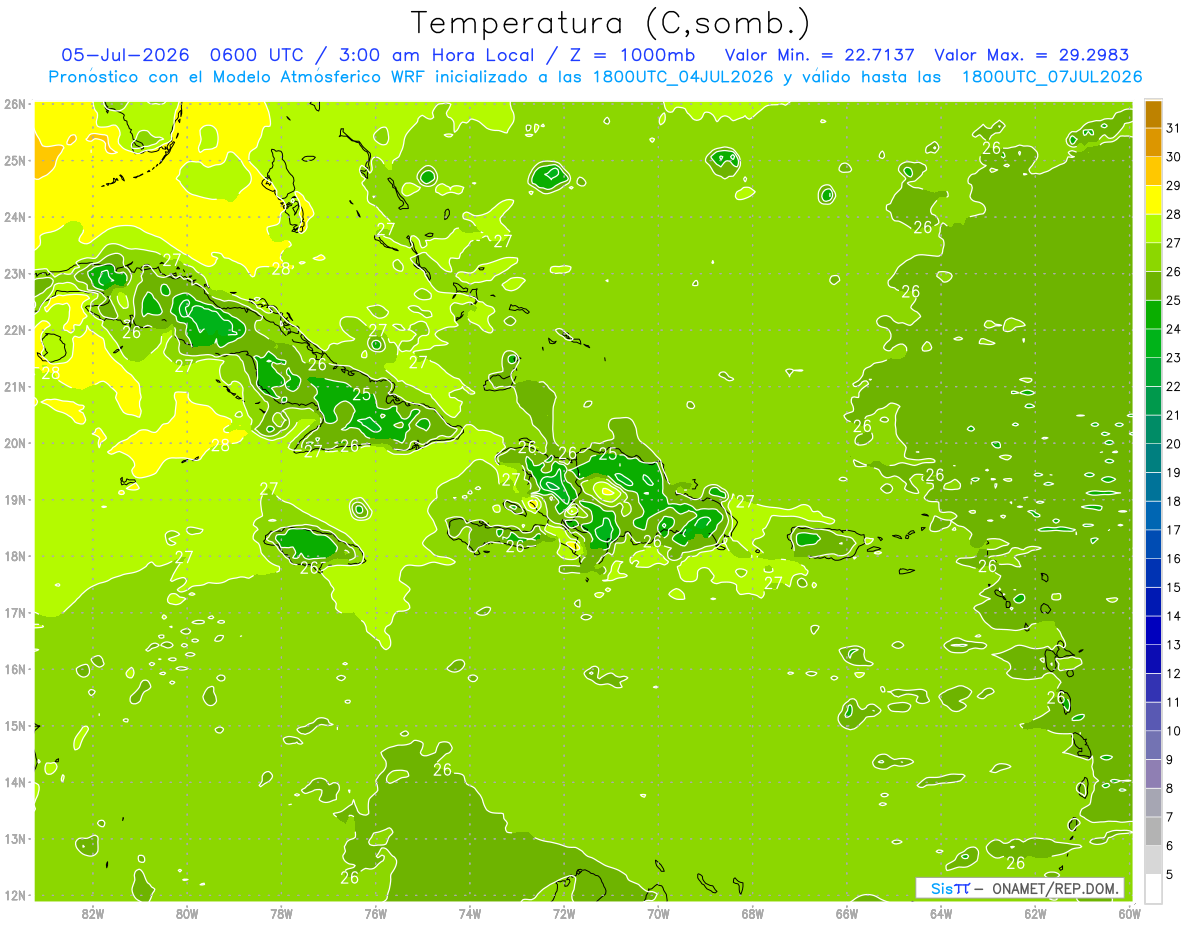Screen dimensions: 1200x927
Task: Click the longitude axis label 76W
Action: (375, 913)
